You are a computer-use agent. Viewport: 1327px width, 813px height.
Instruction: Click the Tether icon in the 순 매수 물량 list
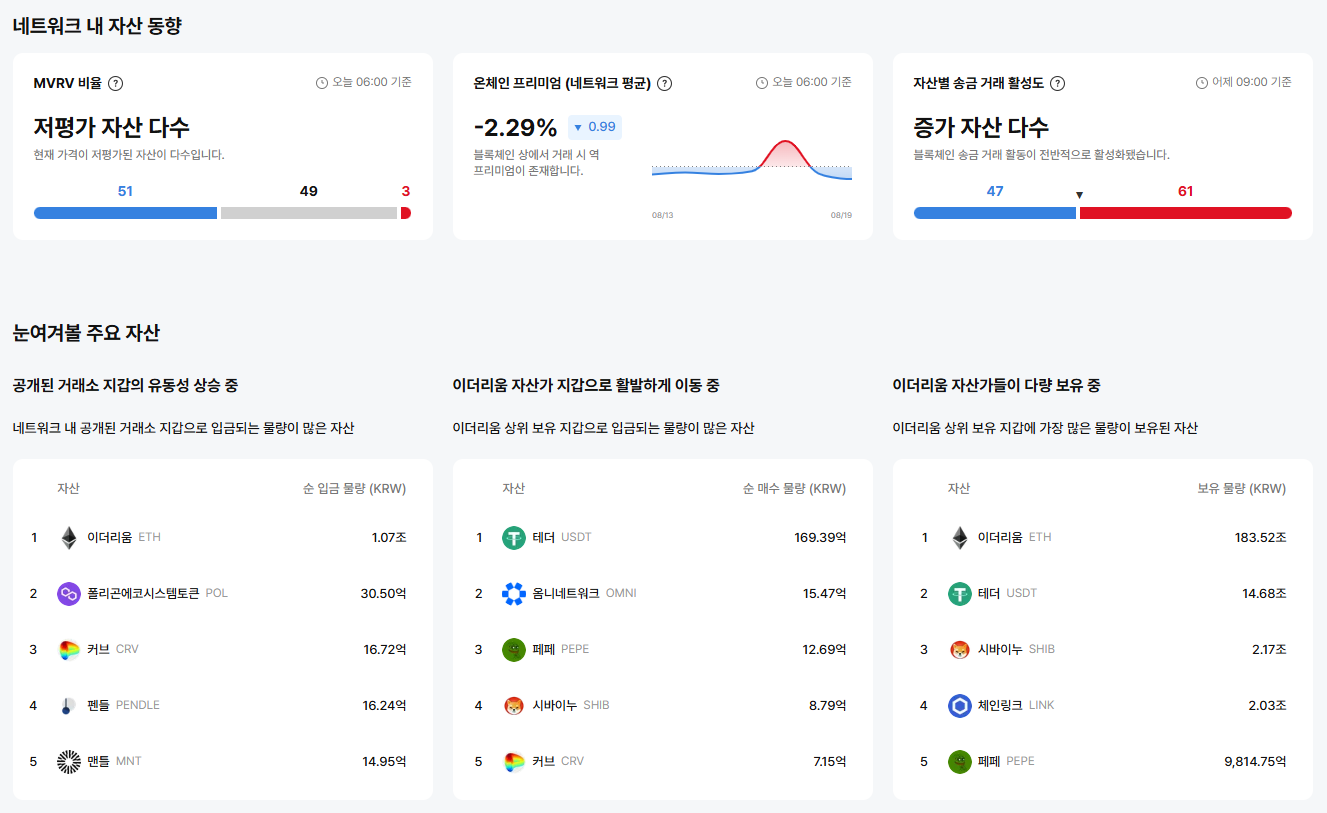click(514, 538)
